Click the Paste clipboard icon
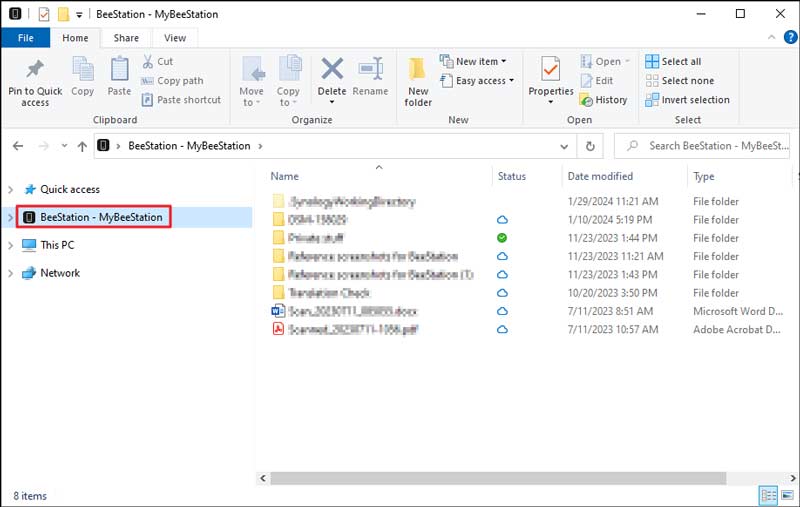800x507 pixels. tap(119, 69)
